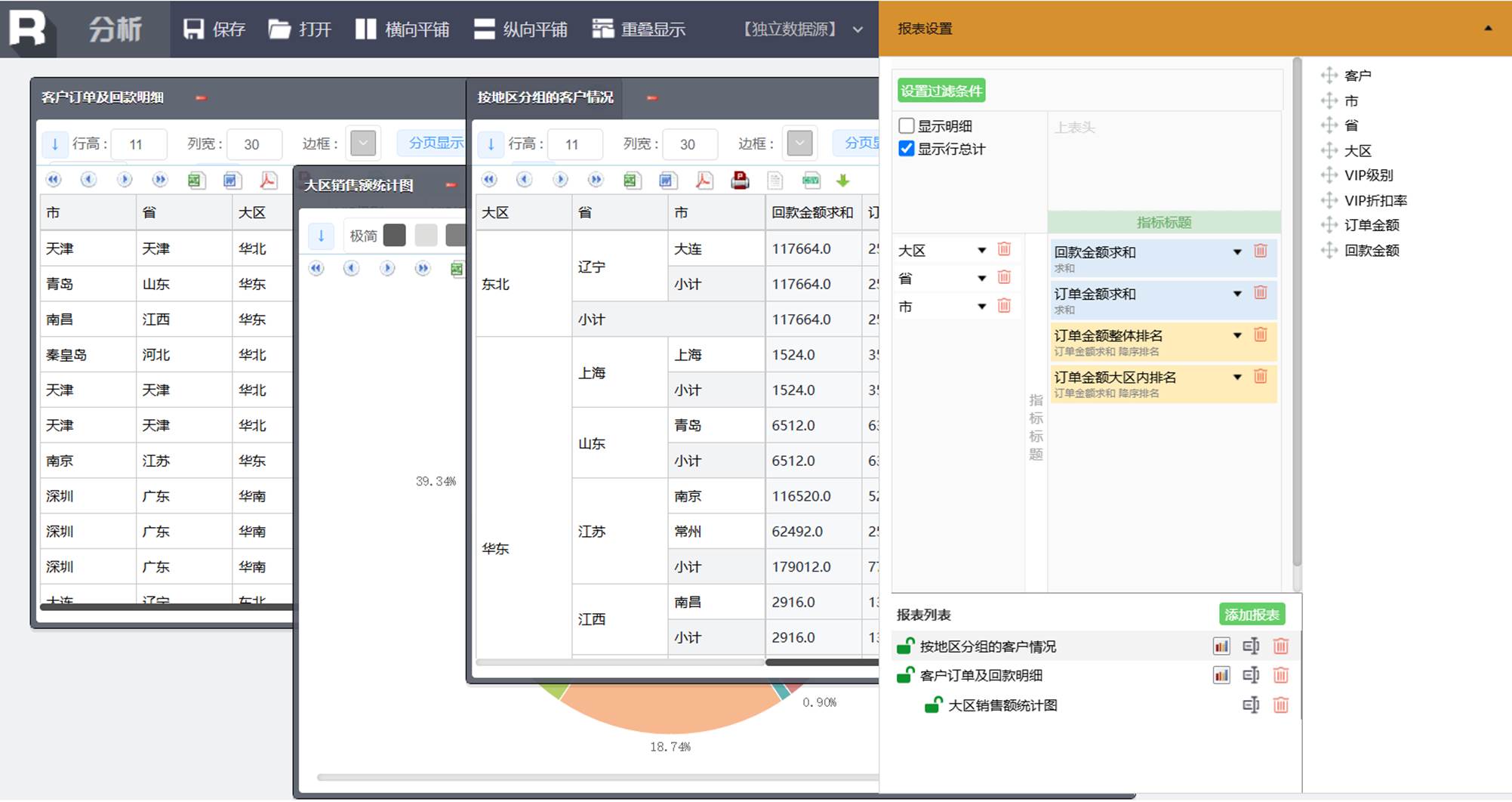This screenshot has width=1512, height=802.
Task: Toggle lock icon for 大区销售额统计图
Action: click(x=934, y=705)
